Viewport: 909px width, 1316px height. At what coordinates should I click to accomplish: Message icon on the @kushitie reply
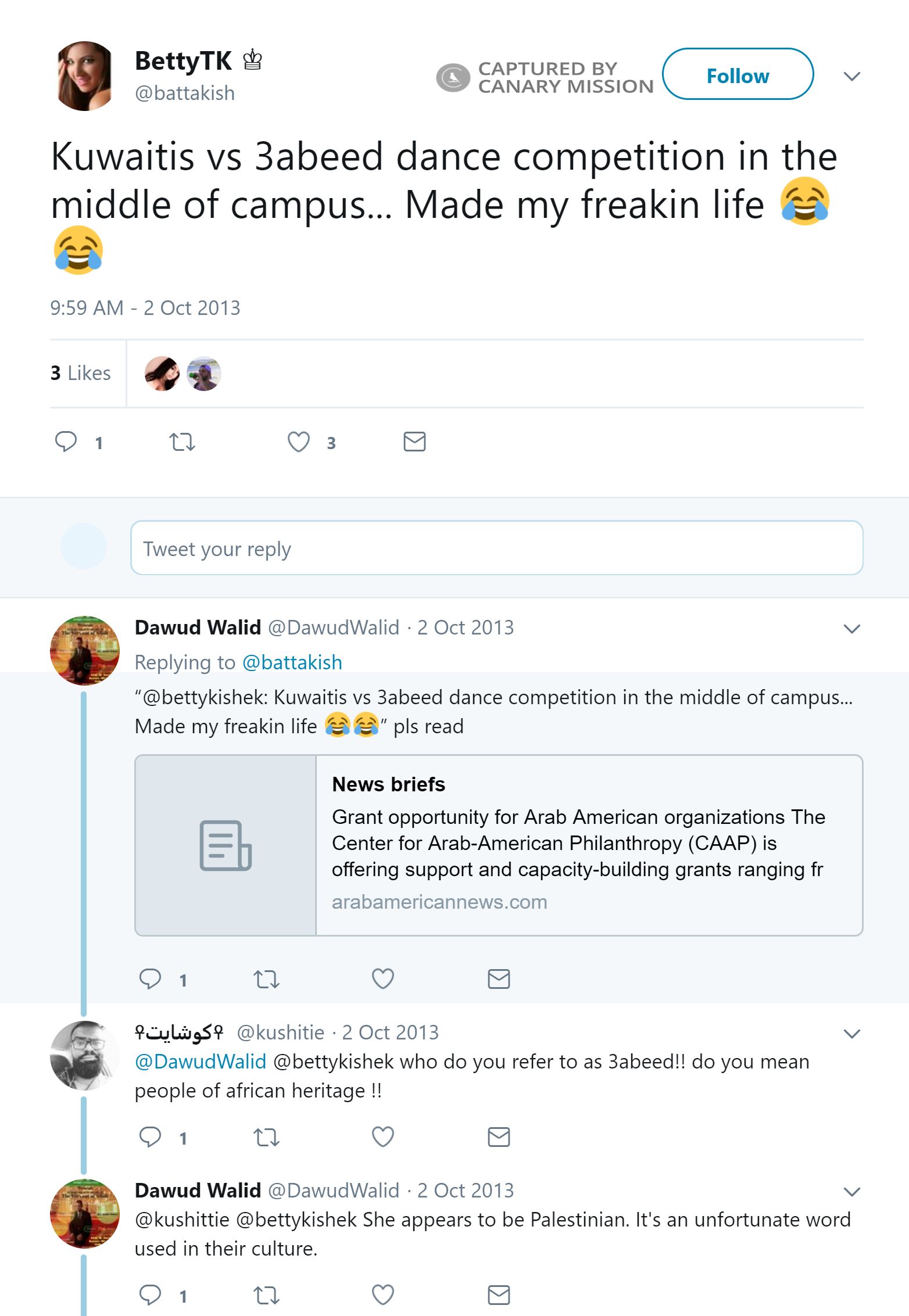tap(499, 1137)
